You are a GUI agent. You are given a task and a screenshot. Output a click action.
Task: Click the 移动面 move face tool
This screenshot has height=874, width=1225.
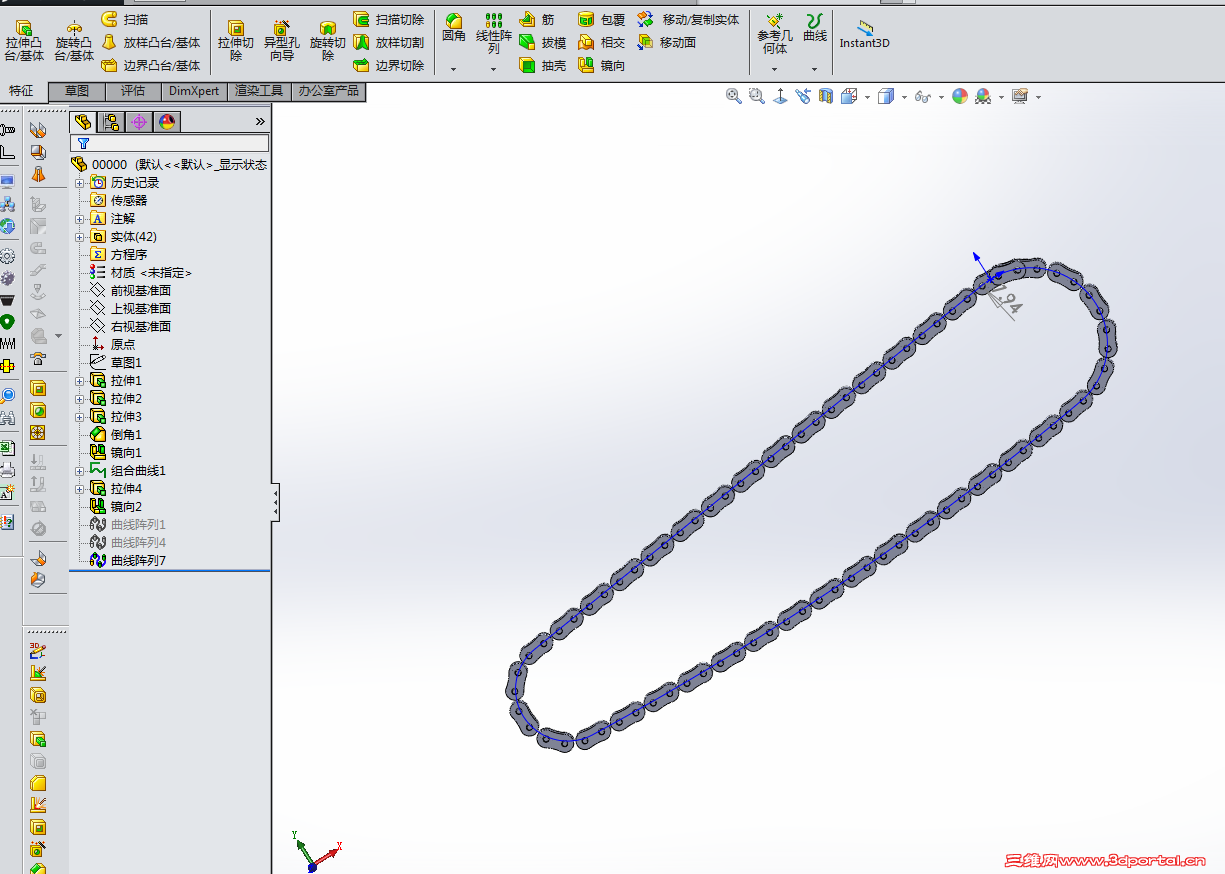[667, 42]
